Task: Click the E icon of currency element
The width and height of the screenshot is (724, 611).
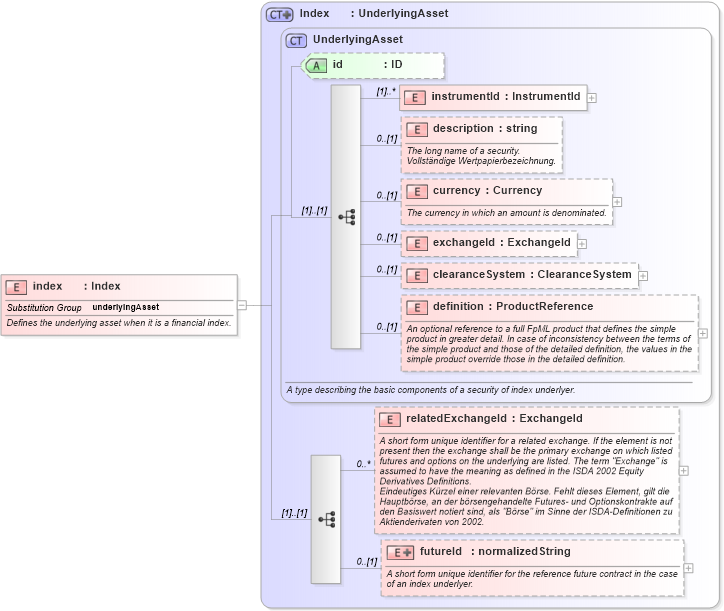Action: tap(417, 192)
